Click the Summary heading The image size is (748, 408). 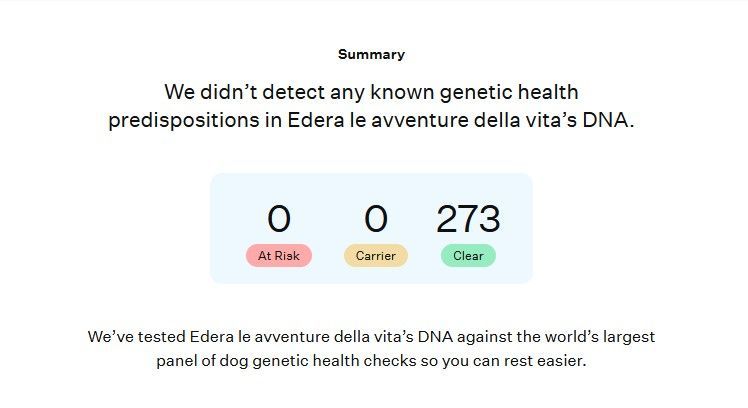tap(371, 54)
